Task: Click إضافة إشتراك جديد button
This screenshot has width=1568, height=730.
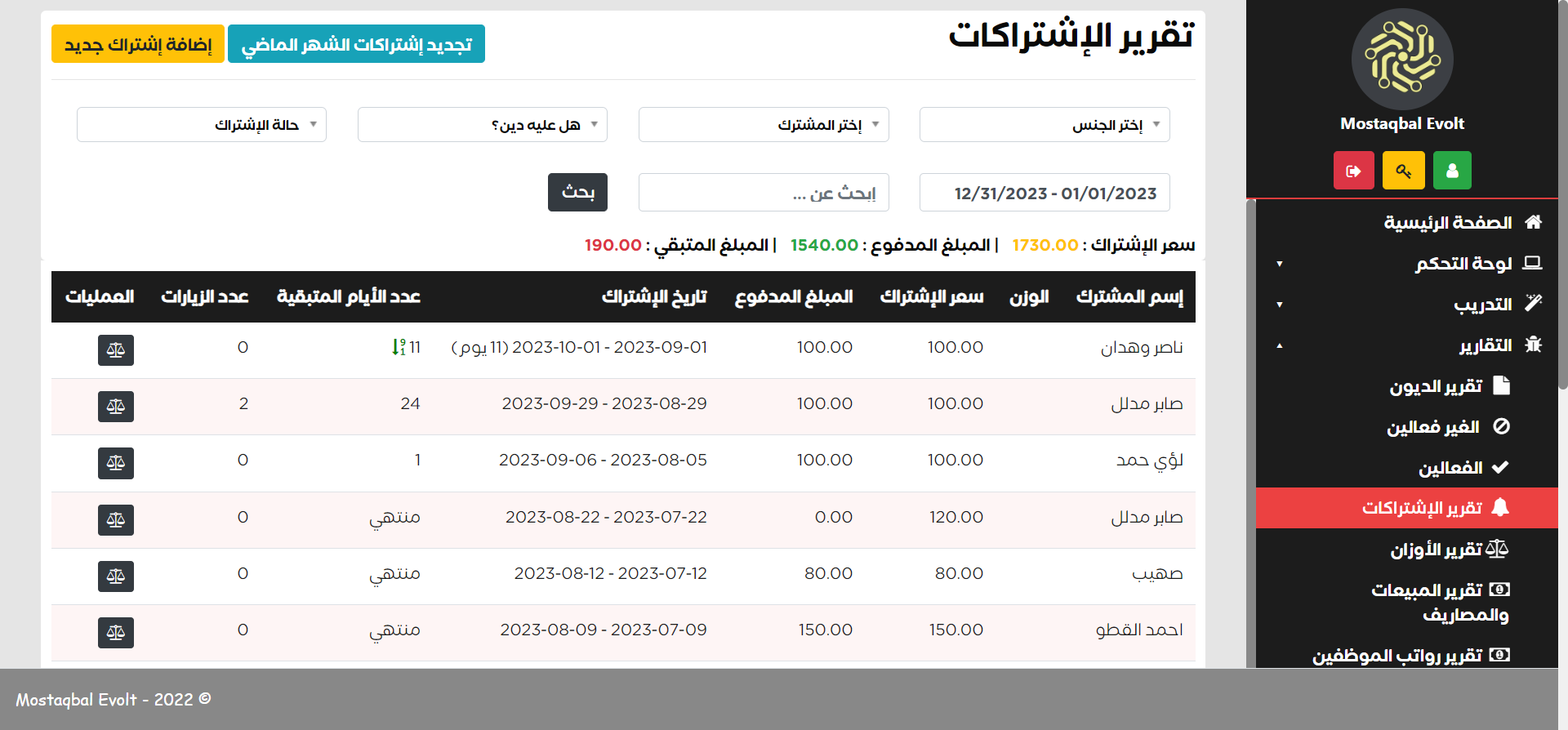Action: click(138, 44)
